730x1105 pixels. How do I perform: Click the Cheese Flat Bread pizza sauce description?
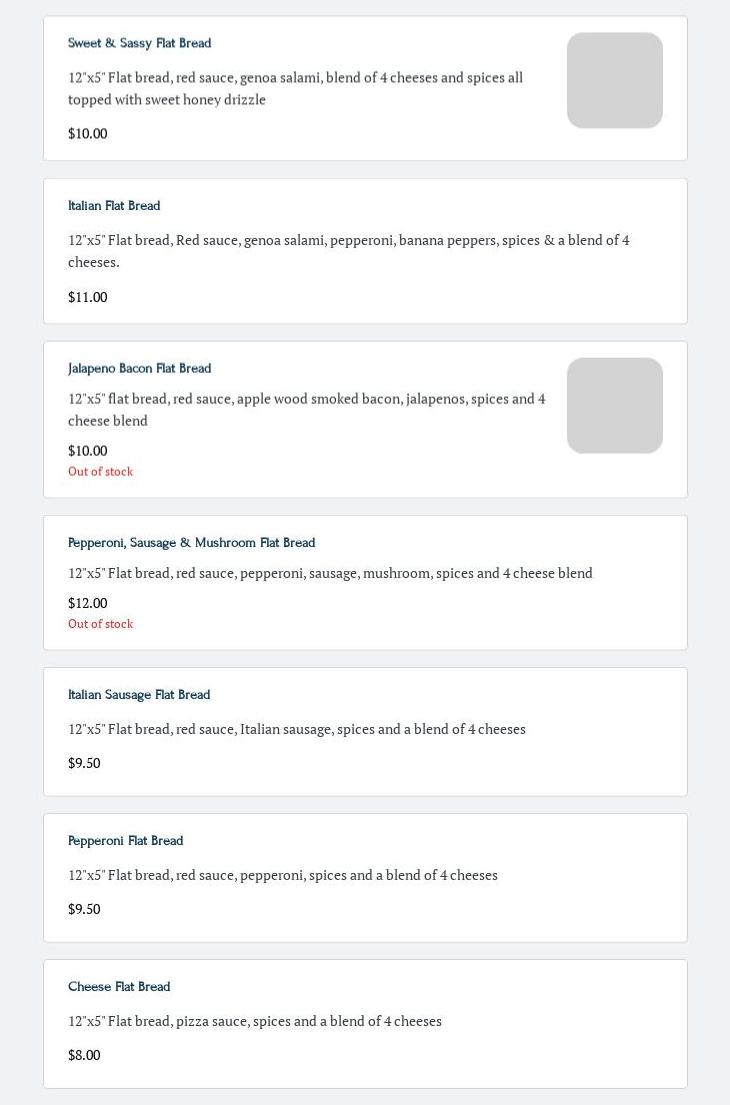(x=254, y=1021)
